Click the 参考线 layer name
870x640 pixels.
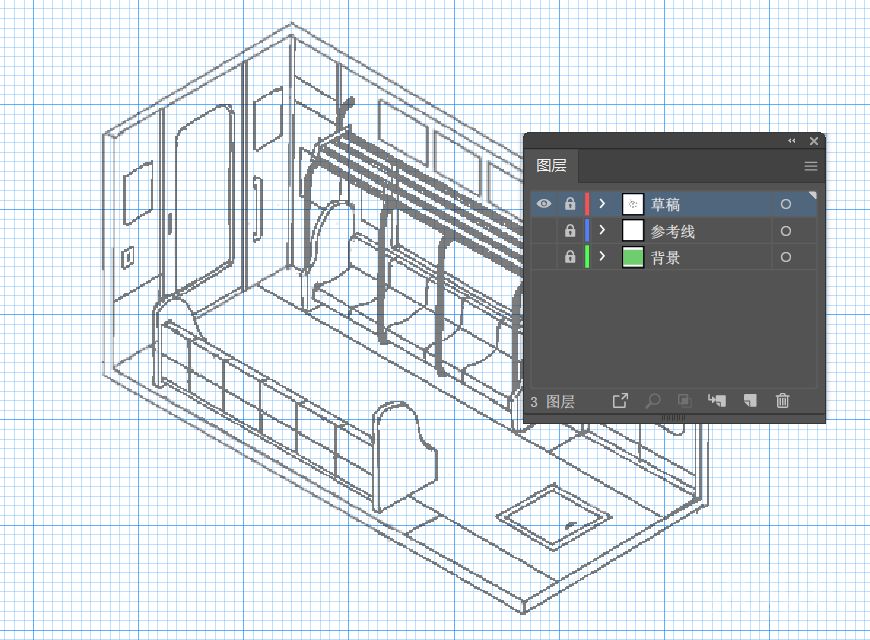(x=672, y=231)
